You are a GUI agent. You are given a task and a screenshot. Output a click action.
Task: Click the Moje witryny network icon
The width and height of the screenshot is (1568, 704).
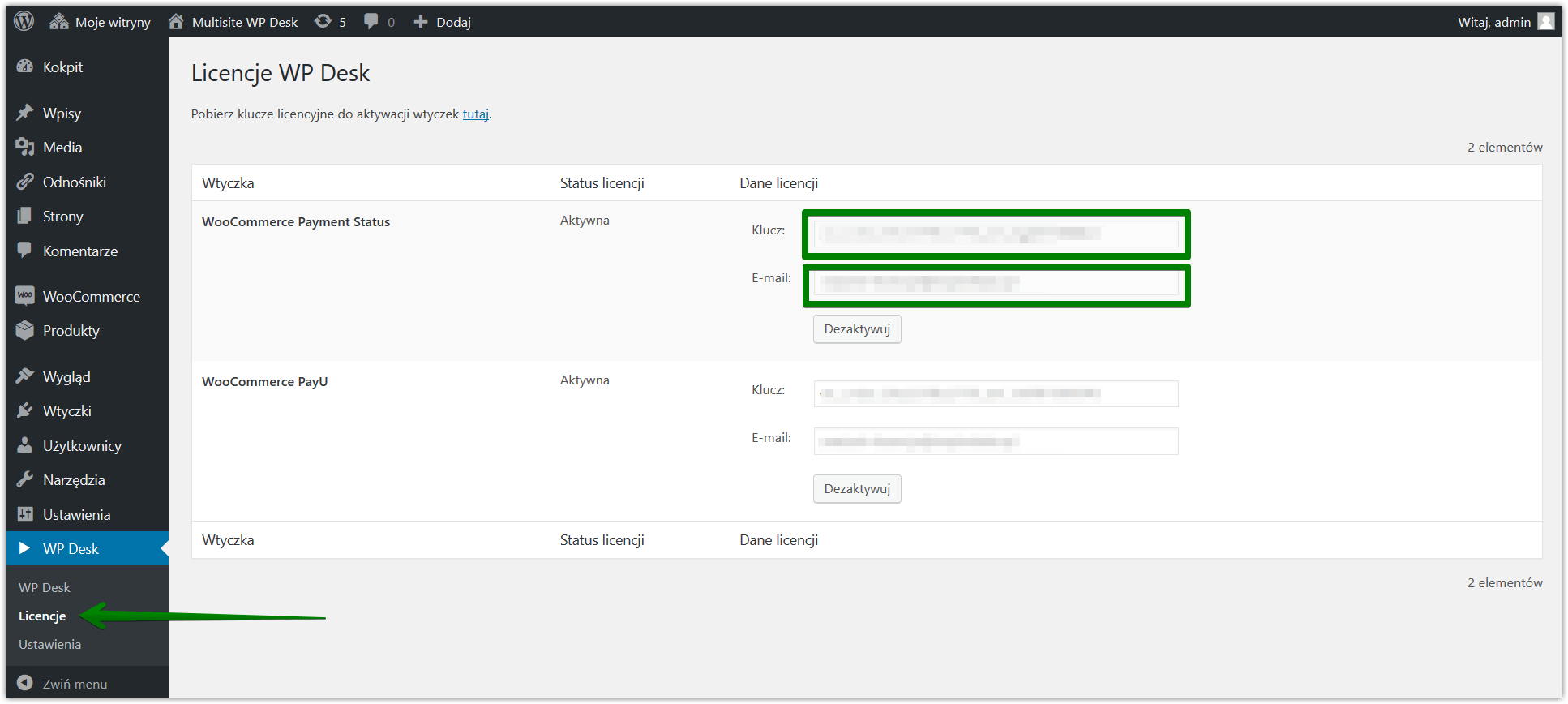pyautogui.click(x=58, y=22)
